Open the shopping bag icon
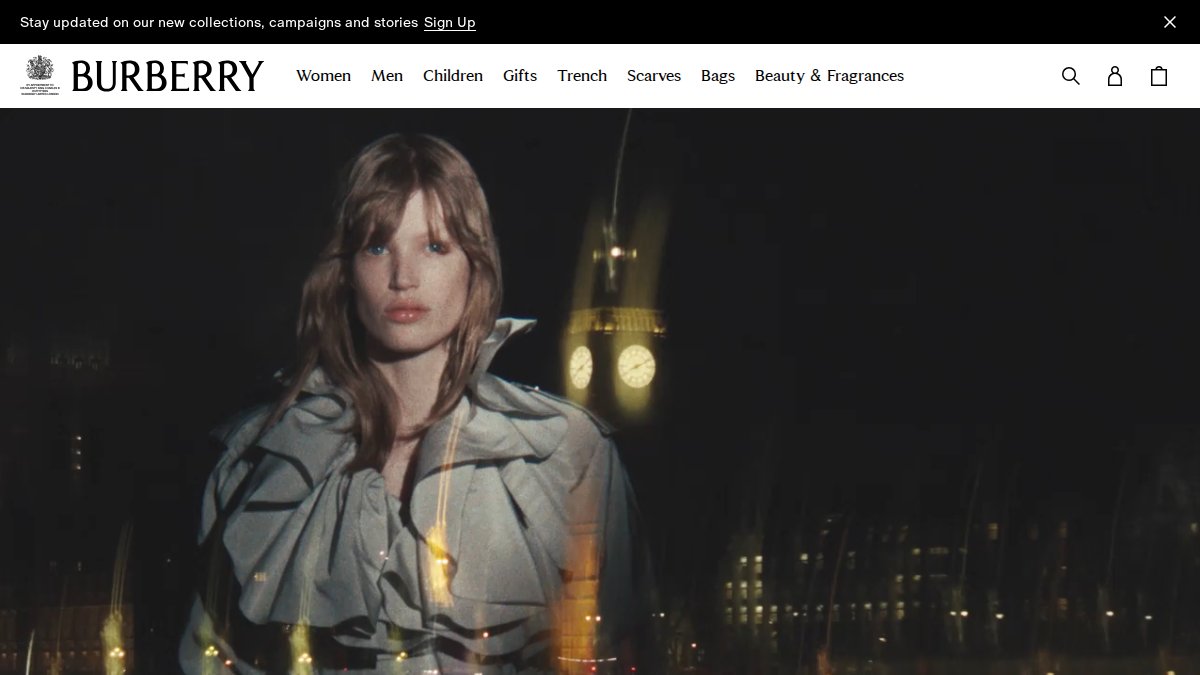1200x675 pixels. (1159, 76)
